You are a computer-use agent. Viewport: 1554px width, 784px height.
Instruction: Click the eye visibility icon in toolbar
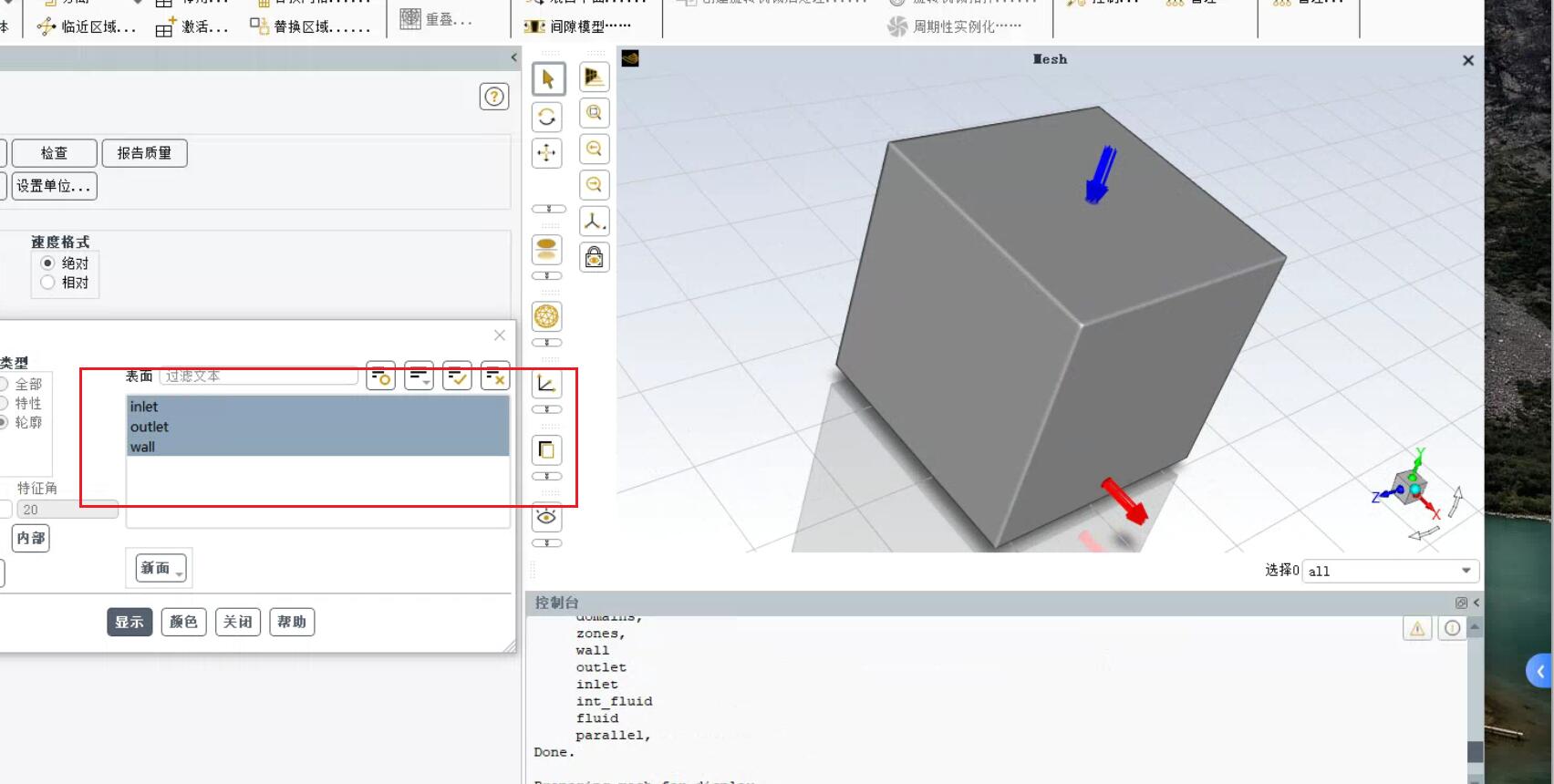546,517
